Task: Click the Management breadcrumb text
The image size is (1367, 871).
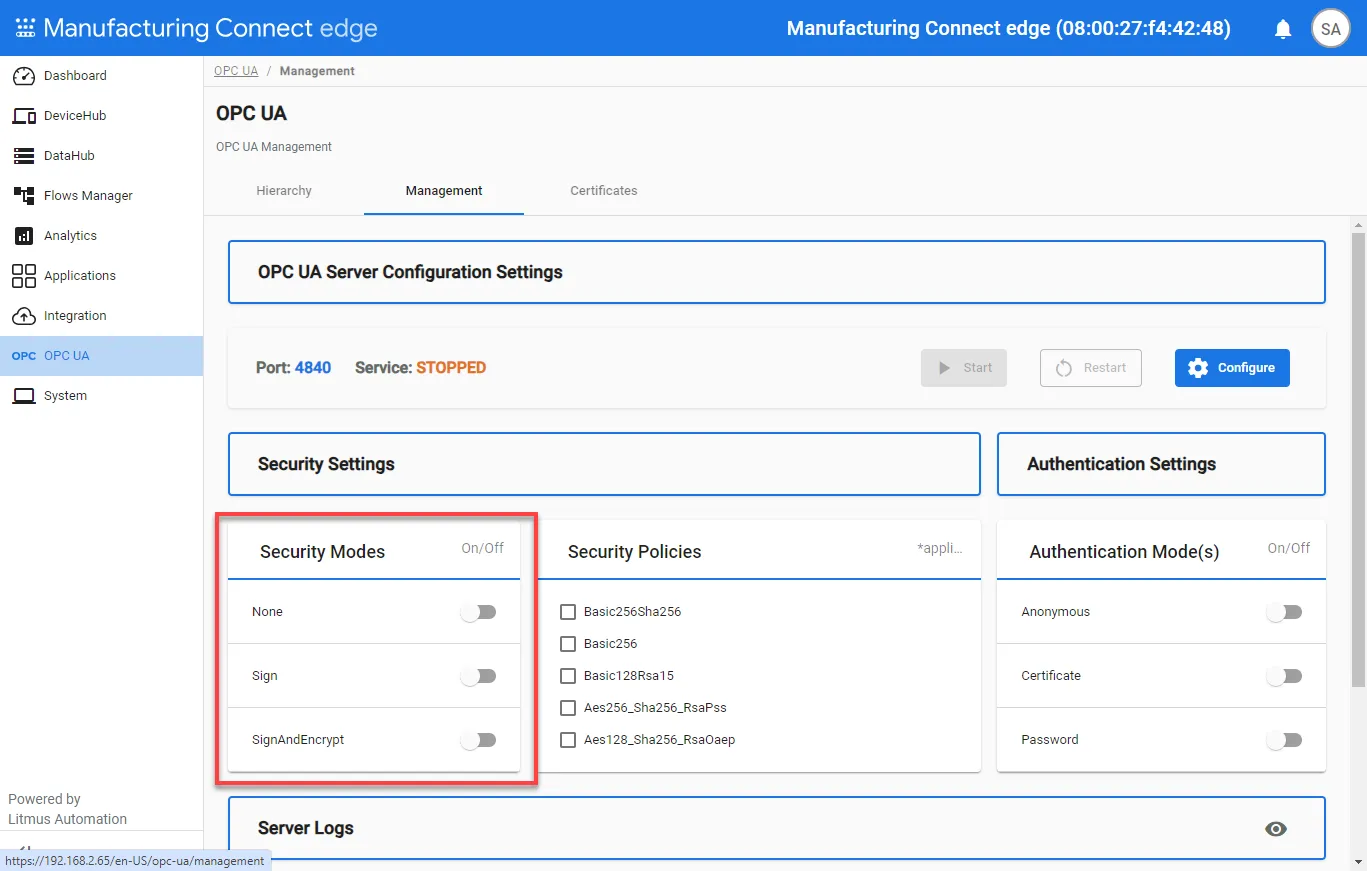Action: click(317, 71)
